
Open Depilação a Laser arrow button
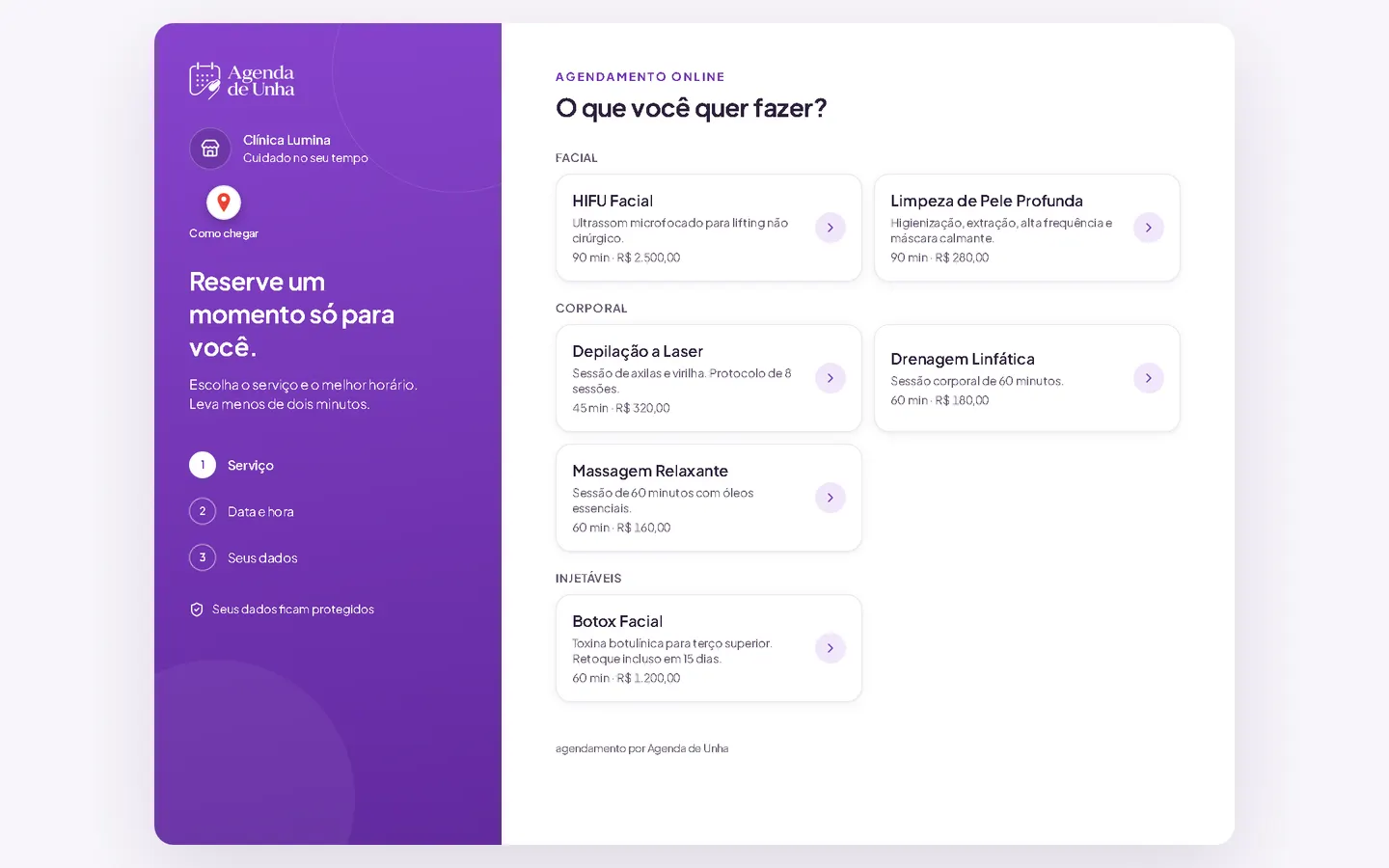pyautogui.click(x=831, y=378)
